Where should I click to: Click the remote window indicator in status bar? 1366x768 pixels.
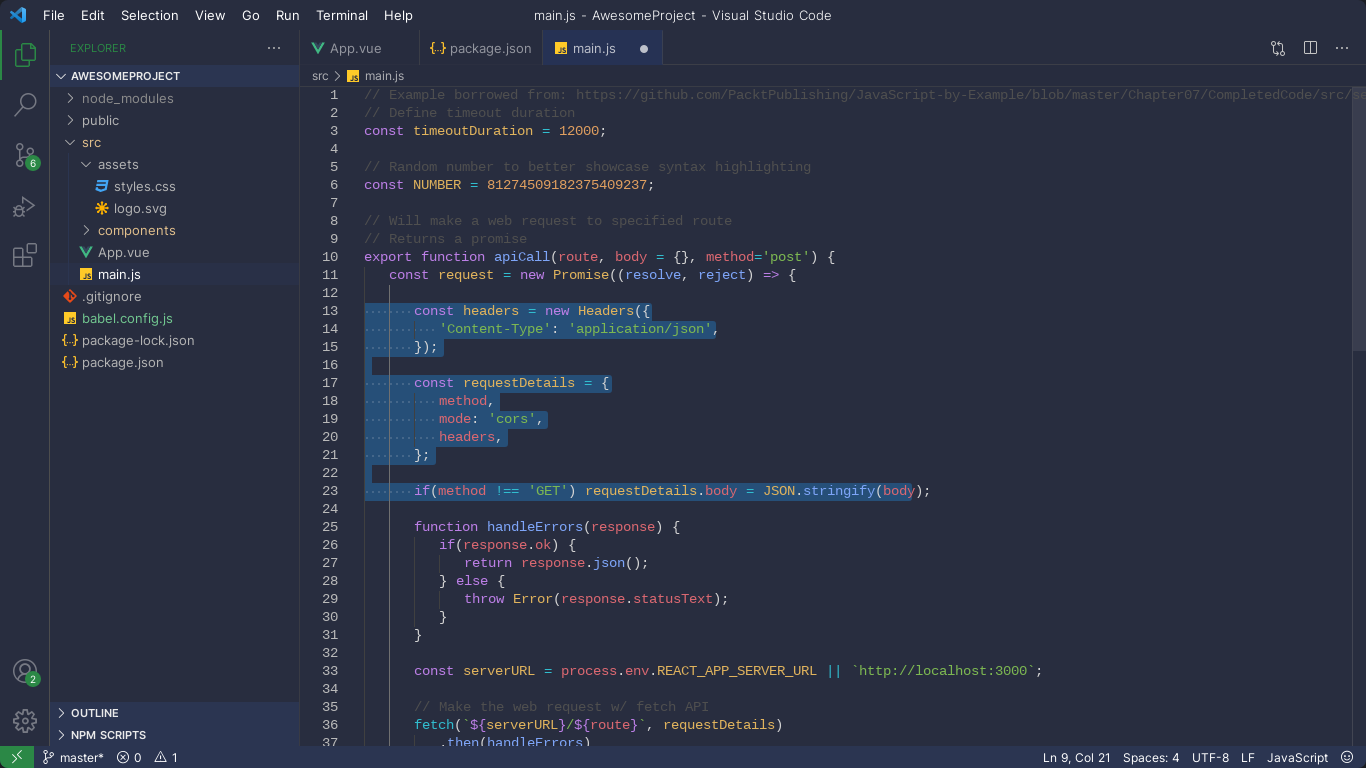[17, 758]
